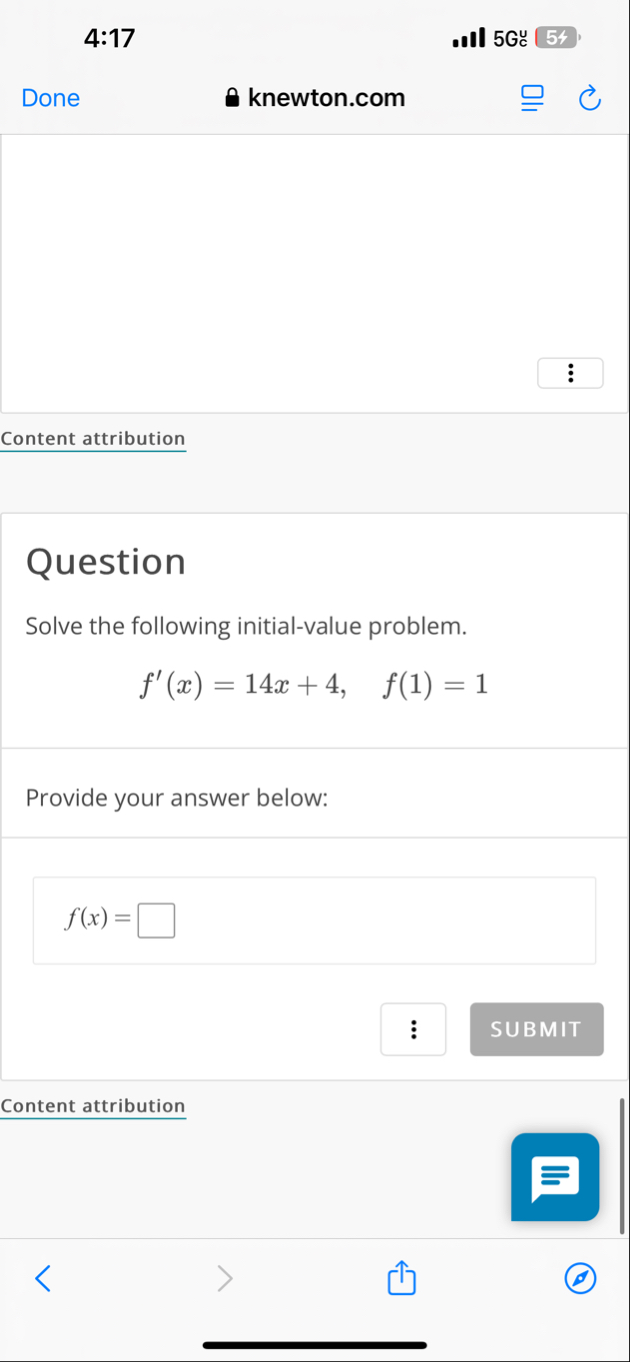Open the lower Content attribution link
Viewport: 630px width, 1362px height.
click(93, 1105)
